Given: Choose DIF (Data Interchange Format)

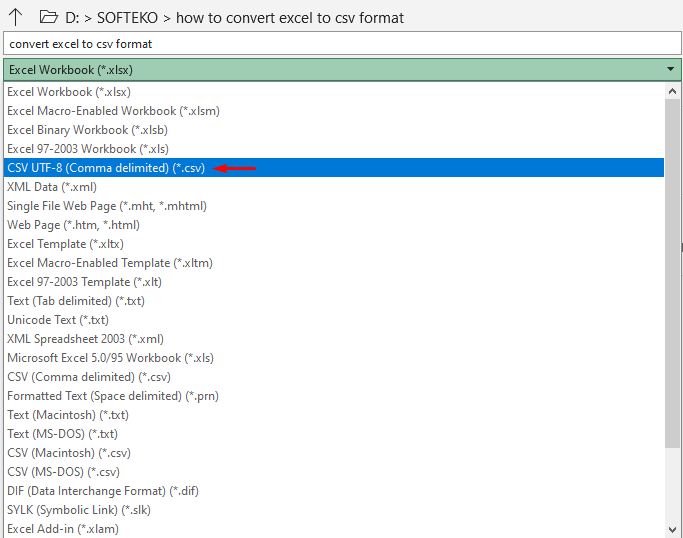Looking at the screenshot, I should (101, 491).
